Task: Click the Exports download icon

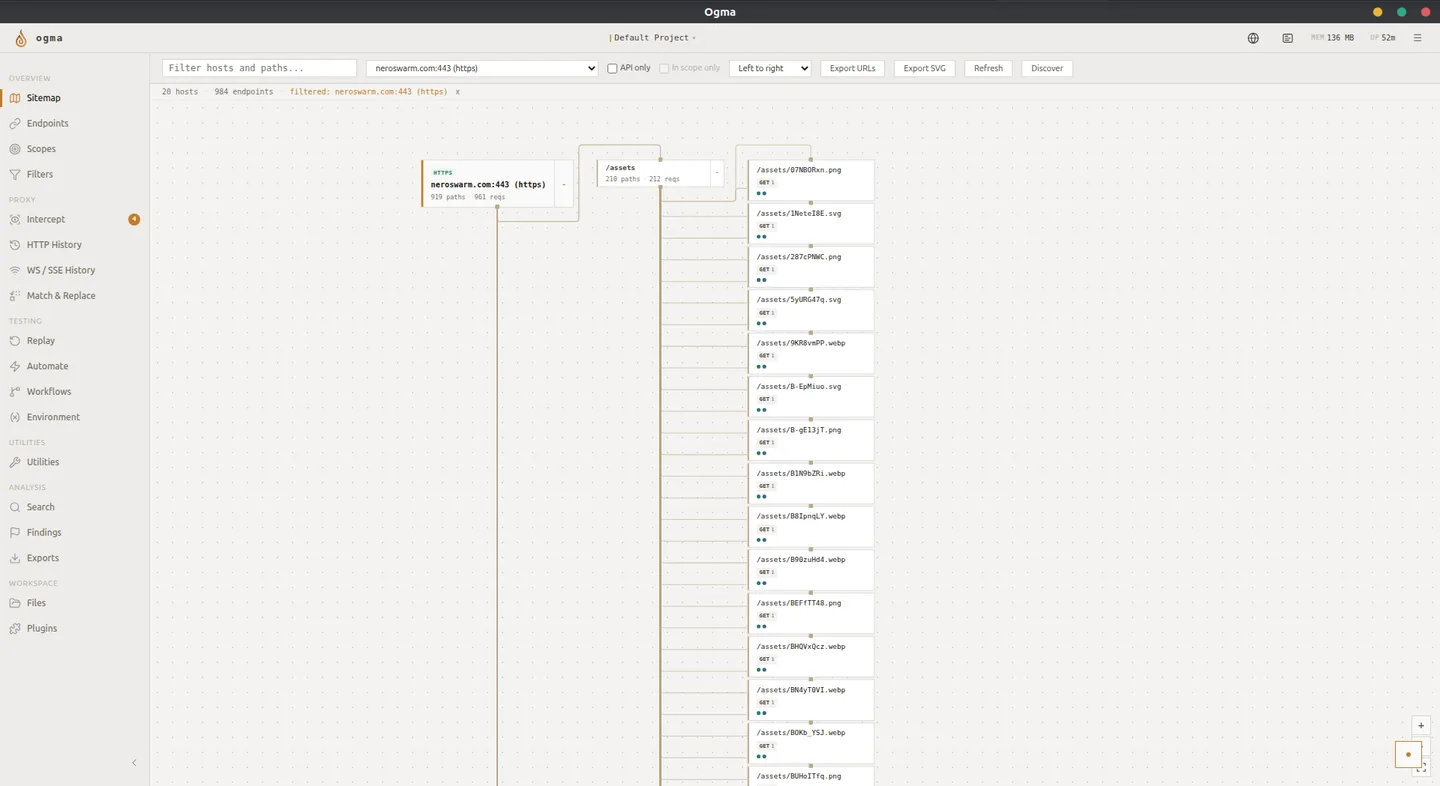Action: click(15, 558)
